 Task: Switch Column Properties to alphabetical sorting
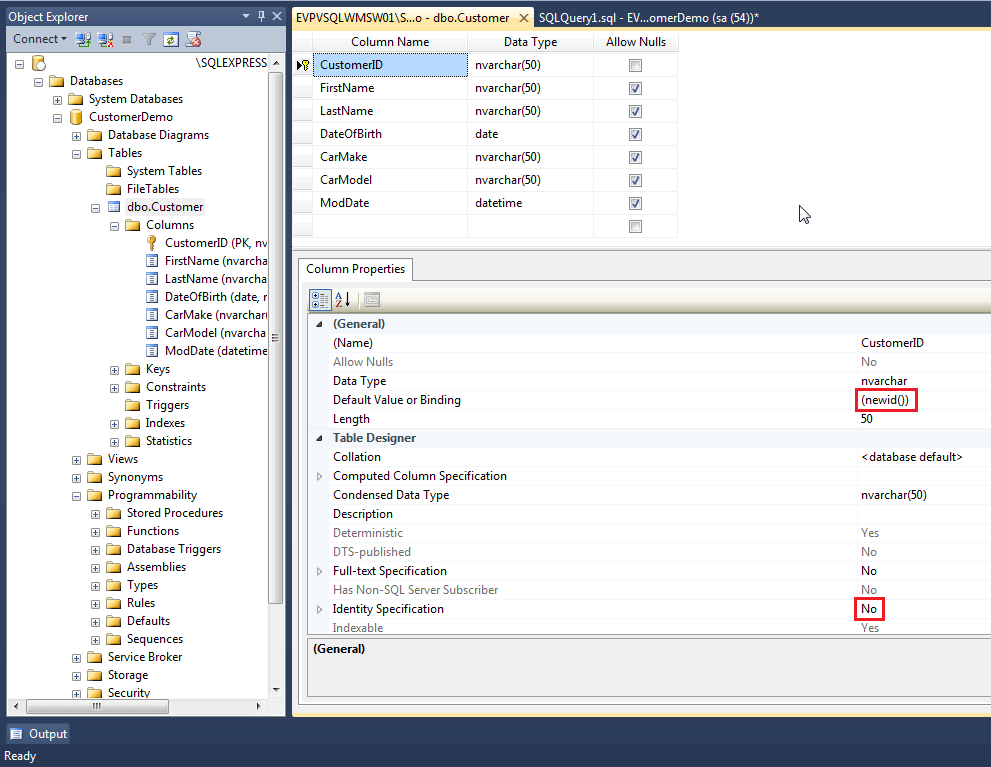click(340, 299)
